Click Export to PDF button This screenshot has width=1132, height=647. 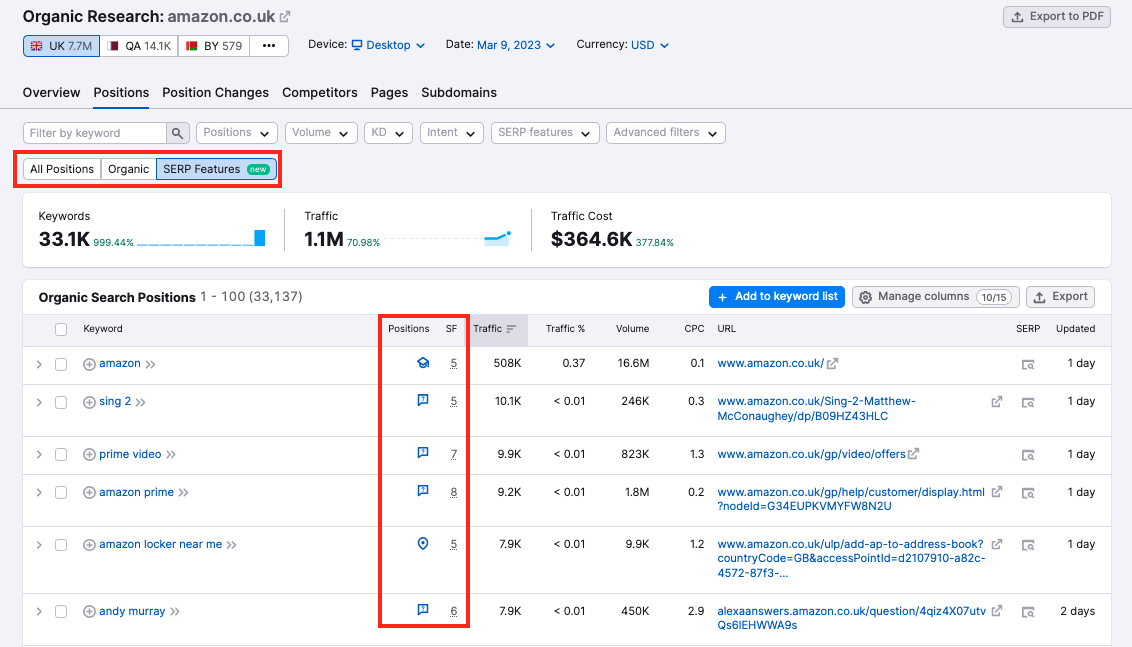tap(1057, 17)
